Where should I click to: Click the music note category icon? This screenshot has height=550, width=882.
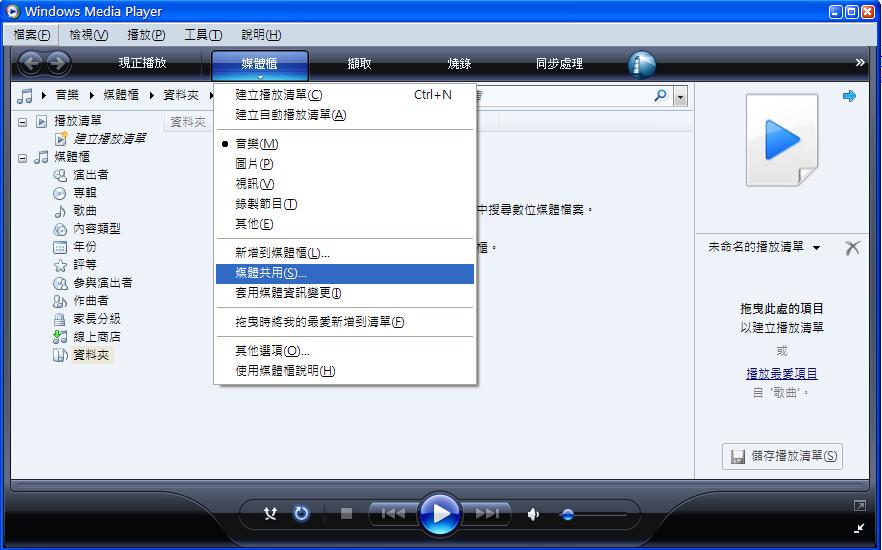coord(24,96)
